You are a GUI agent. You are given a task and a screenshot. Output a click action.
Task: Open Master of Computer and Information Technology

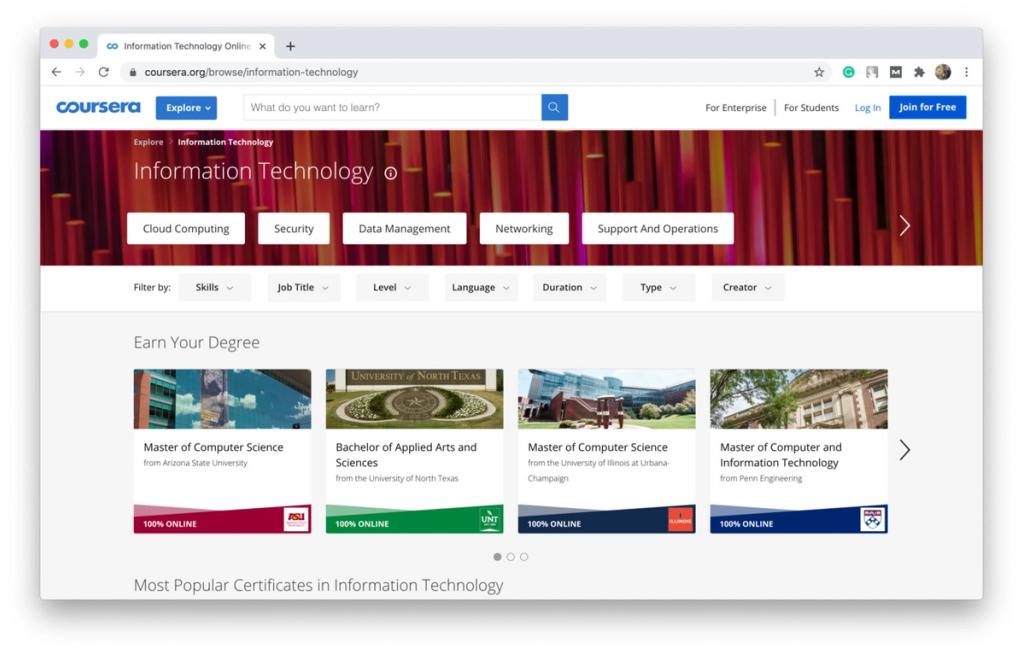780,455
